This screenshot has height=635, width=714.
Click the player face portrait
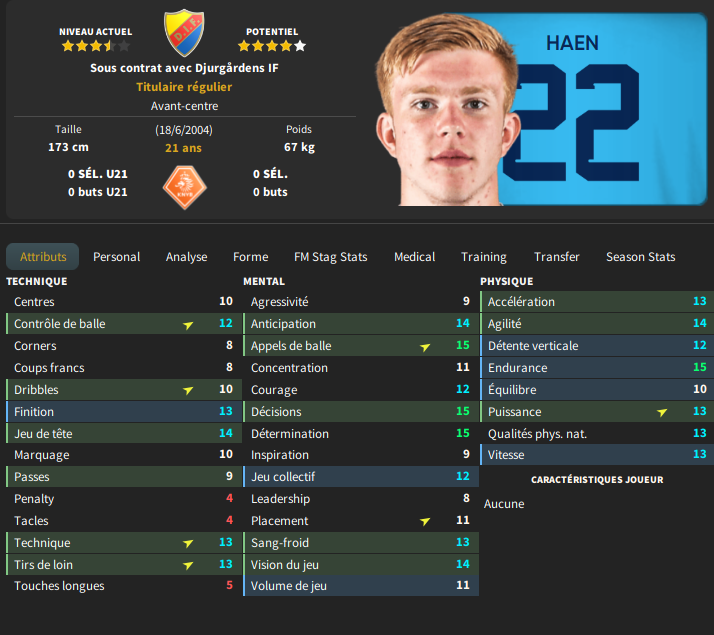pyautogui.click(x=449, y=109)
